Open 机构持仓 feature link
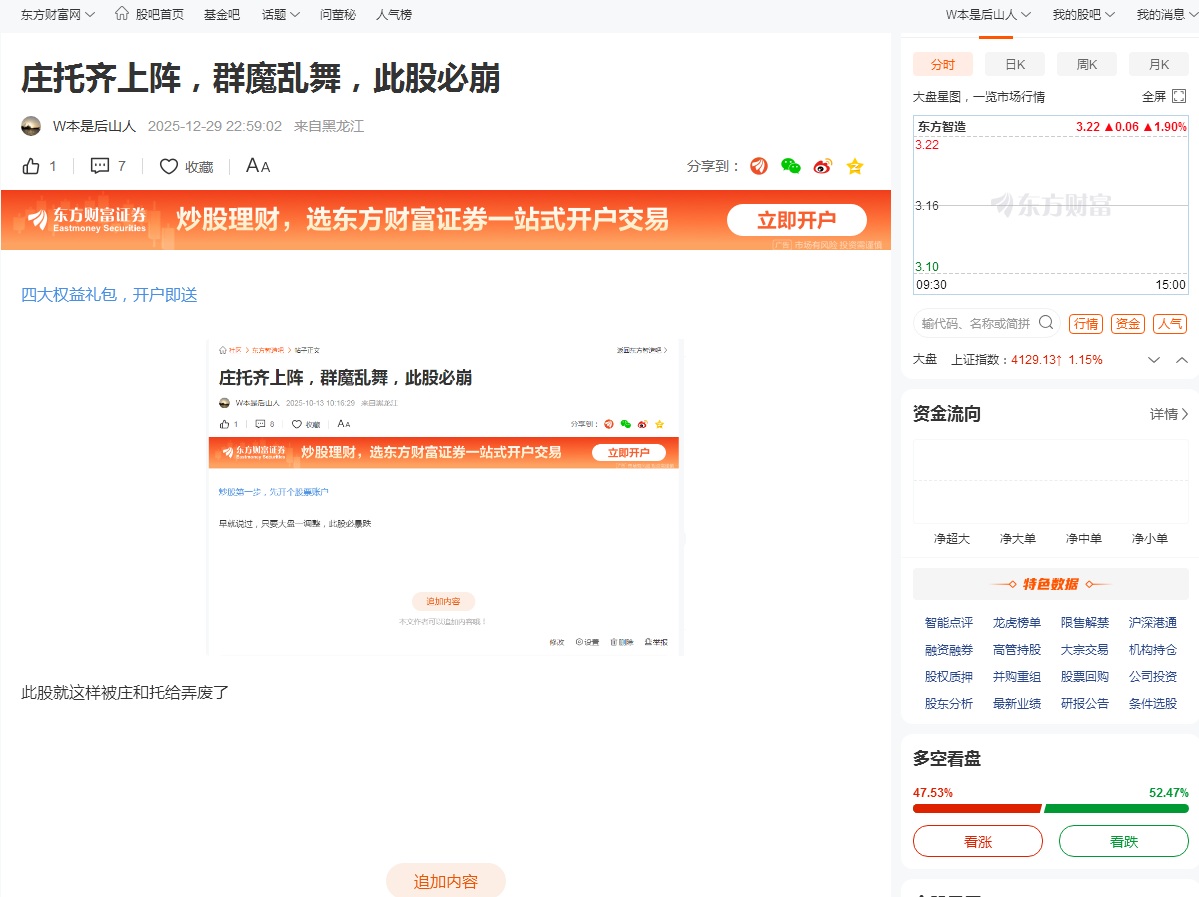The height and width of the screenshot is (897, 1199). (x=1153, y=649)
